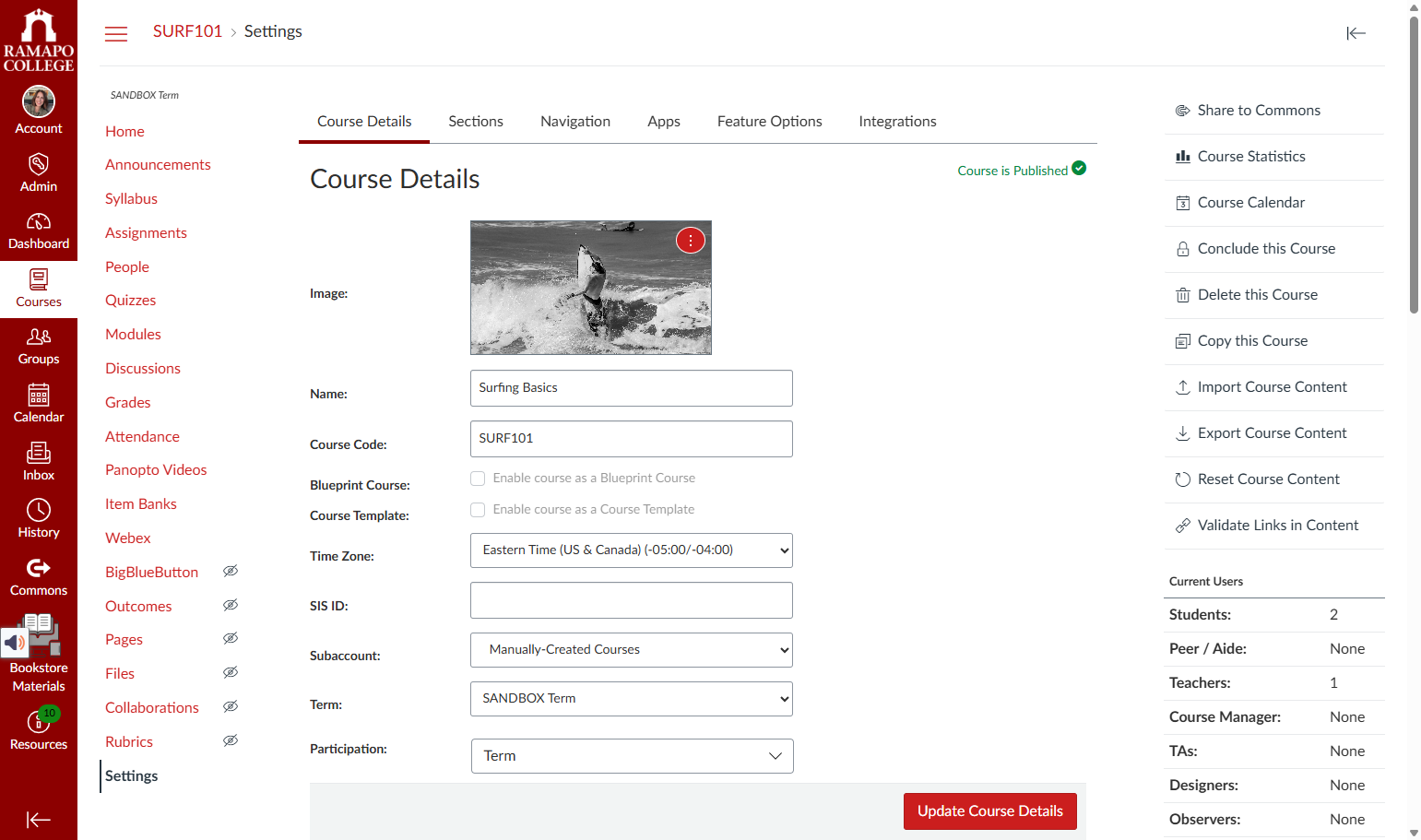Click the surfing course image thumbnail
The image size is (1421, 840).
point(591,288)
